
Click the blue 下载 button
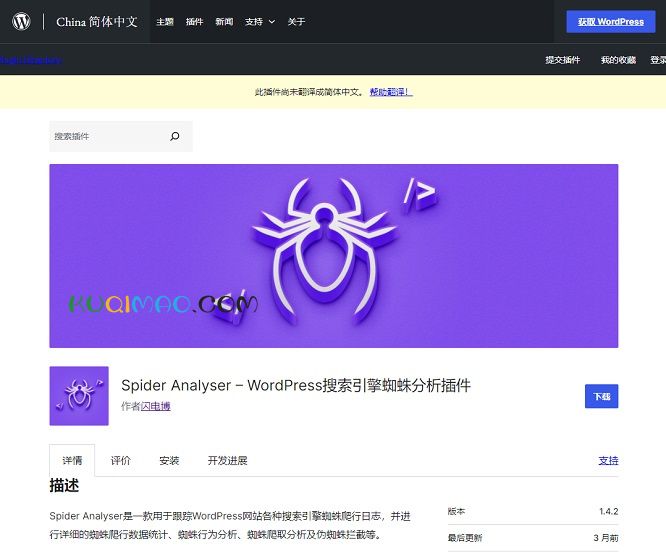point(601,396)
